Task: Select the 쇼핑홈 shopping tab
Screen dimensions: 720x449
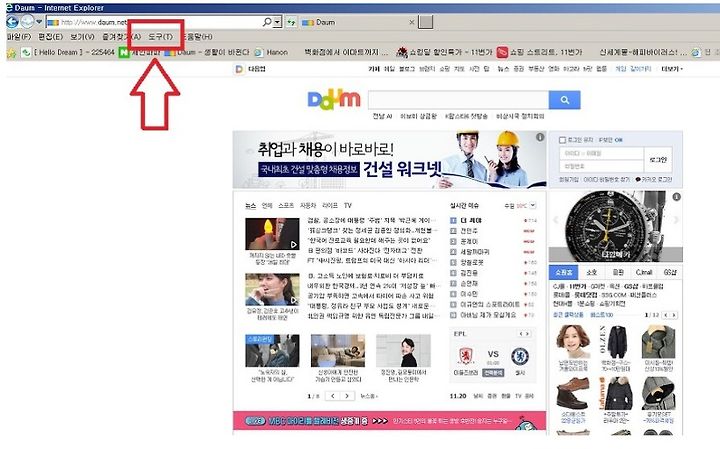Action: [563, 273]
